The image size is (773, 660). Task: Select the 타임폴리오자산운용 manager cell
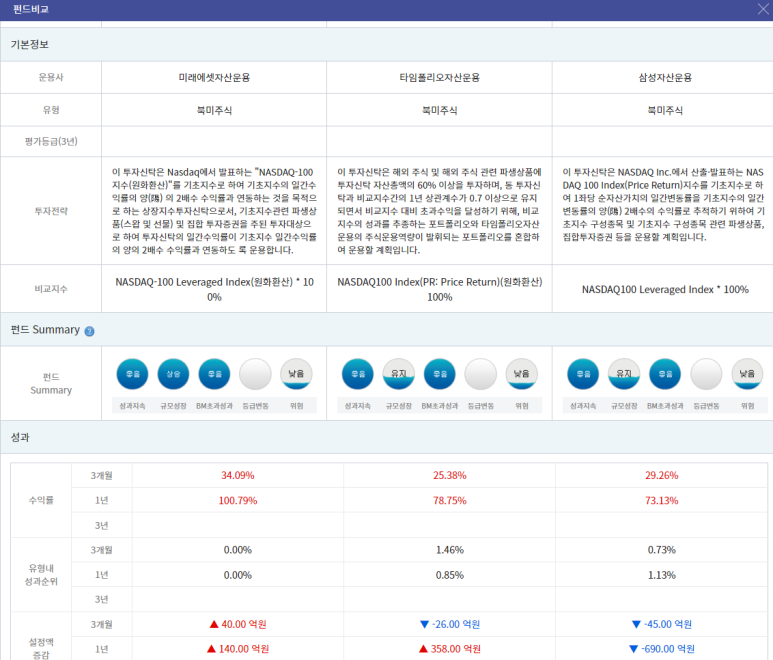[439, 77]
